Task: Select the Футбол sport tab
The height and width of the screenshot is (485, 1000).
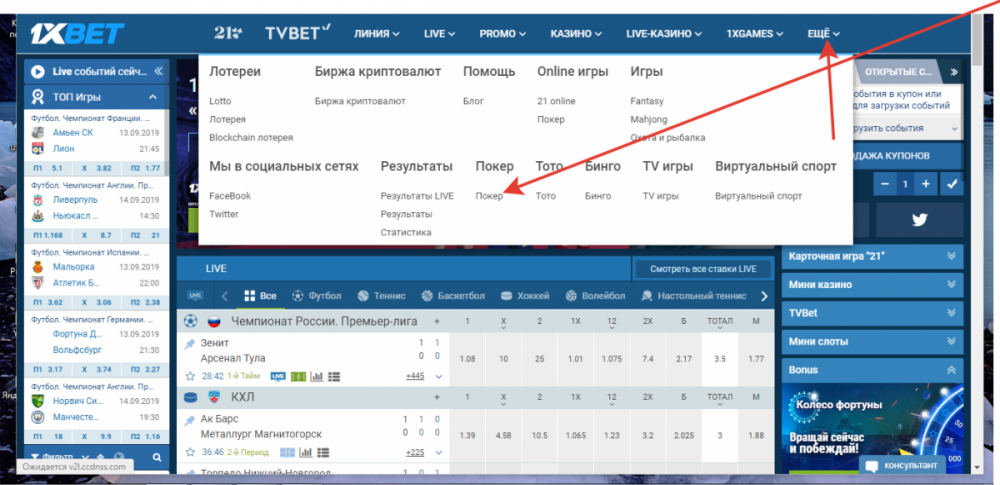Action: coord(316,296)
